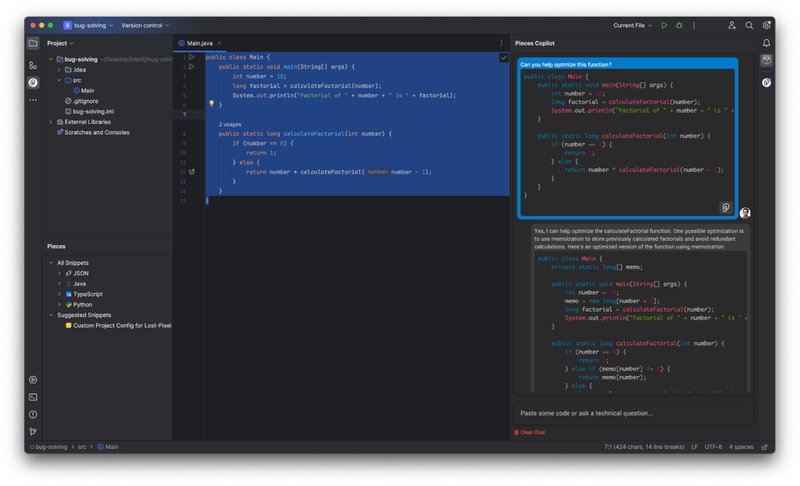Expand the Python snippets group
Screen dimensions: 800x486
[x=59, y=304]
